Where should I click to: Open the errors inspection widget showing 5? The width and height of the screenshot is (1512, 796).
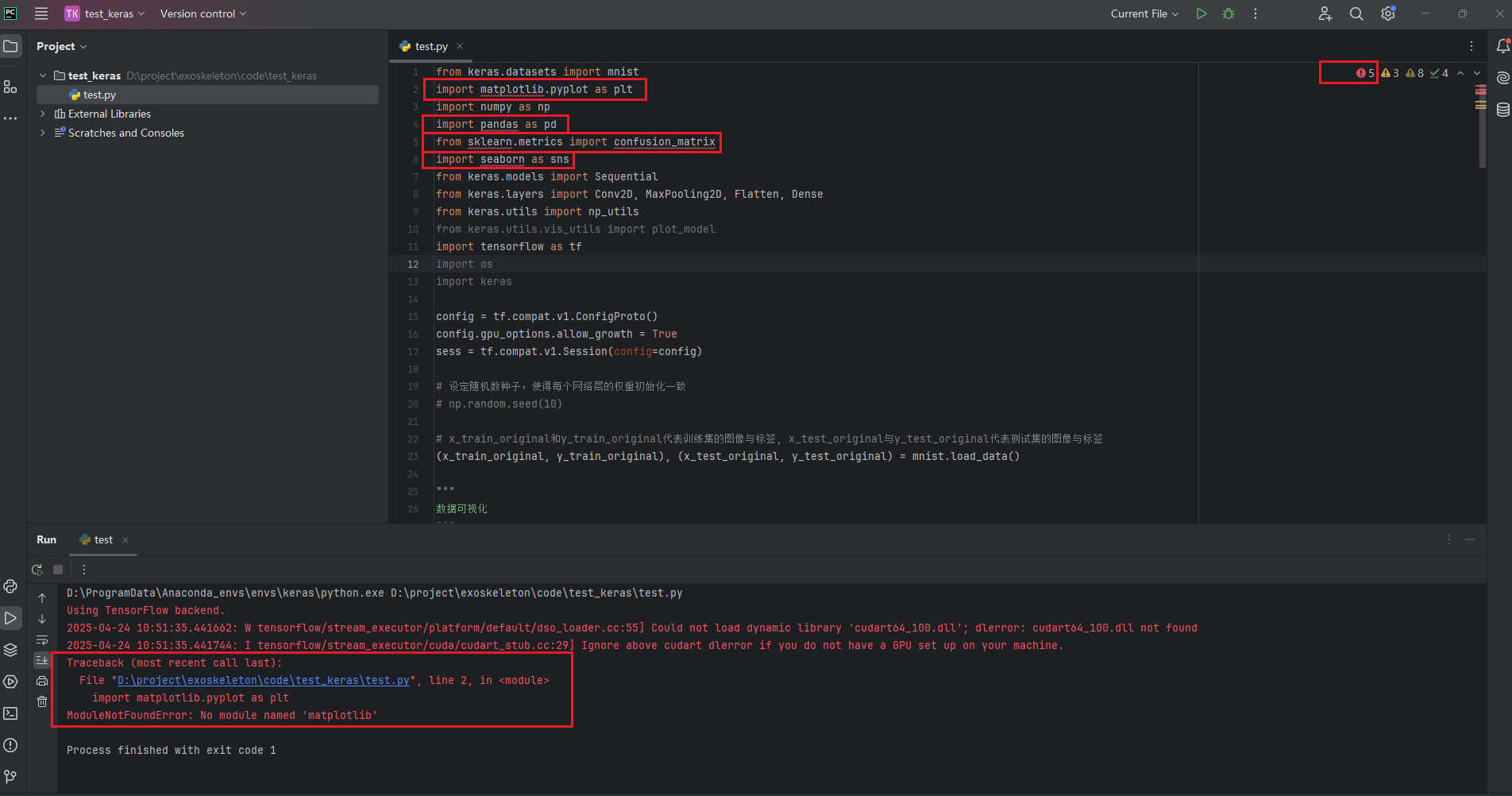click(x=1365, y=73)
